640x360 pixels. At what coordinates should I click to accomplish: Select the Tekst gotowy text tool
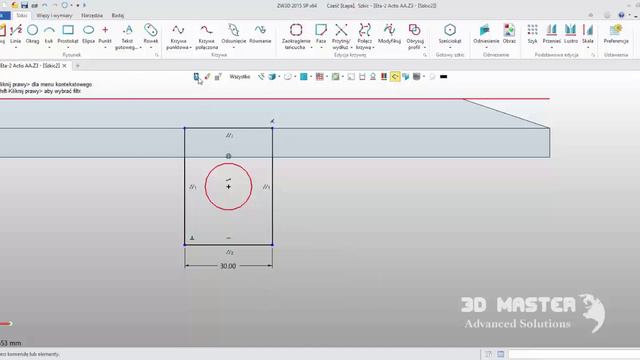tap(127, 37)
